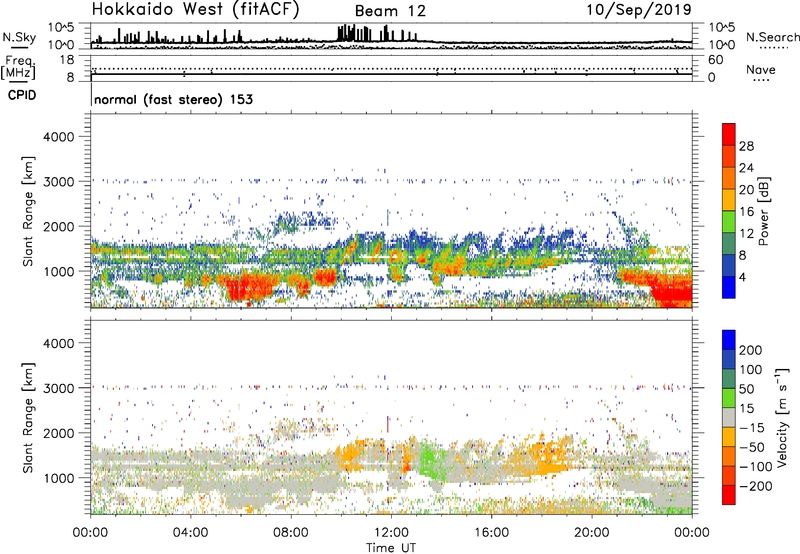
Task: Click the 'Slant Range [km]' label of velocity panel
Action: click(x=28, y=417)
